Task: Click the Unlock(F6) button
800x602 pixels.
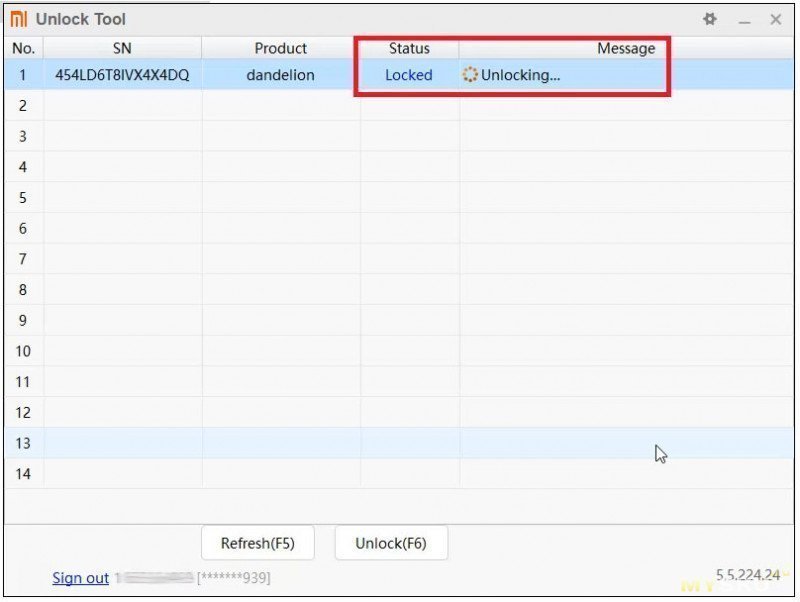Action: (391, 543)
